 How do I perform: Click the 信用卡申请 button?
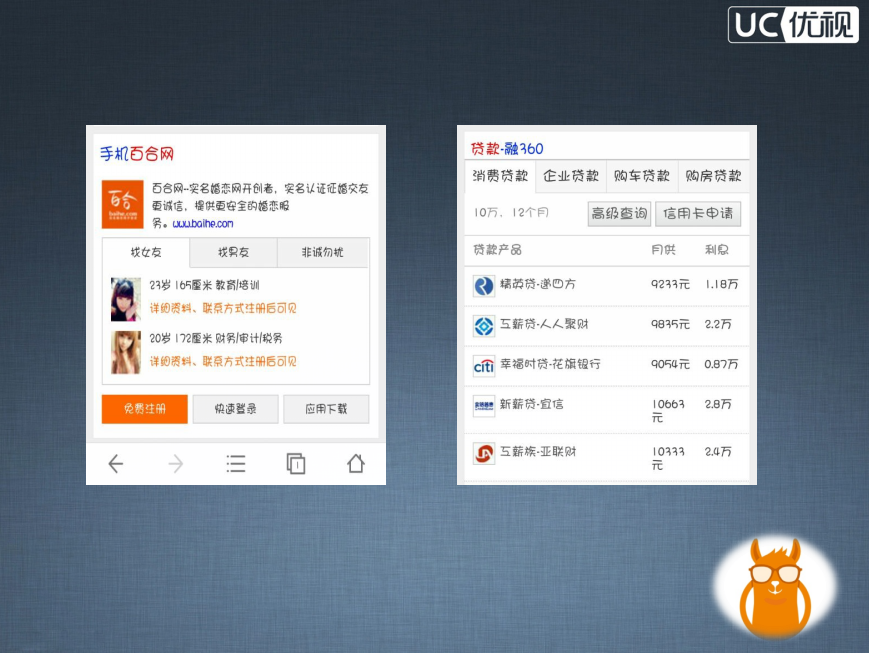pyautogui.click(x=698, y=213)
